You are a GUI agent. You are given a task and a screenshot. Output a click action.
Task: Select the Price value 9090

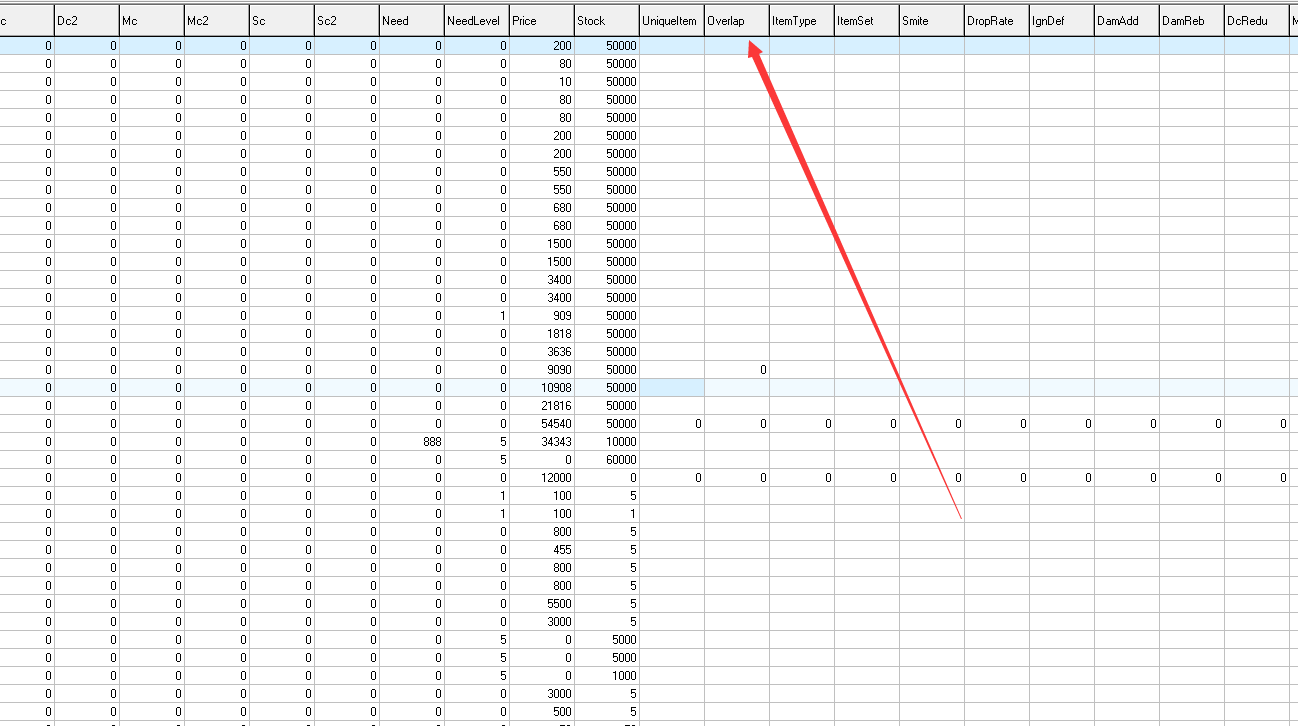[542, 370]
